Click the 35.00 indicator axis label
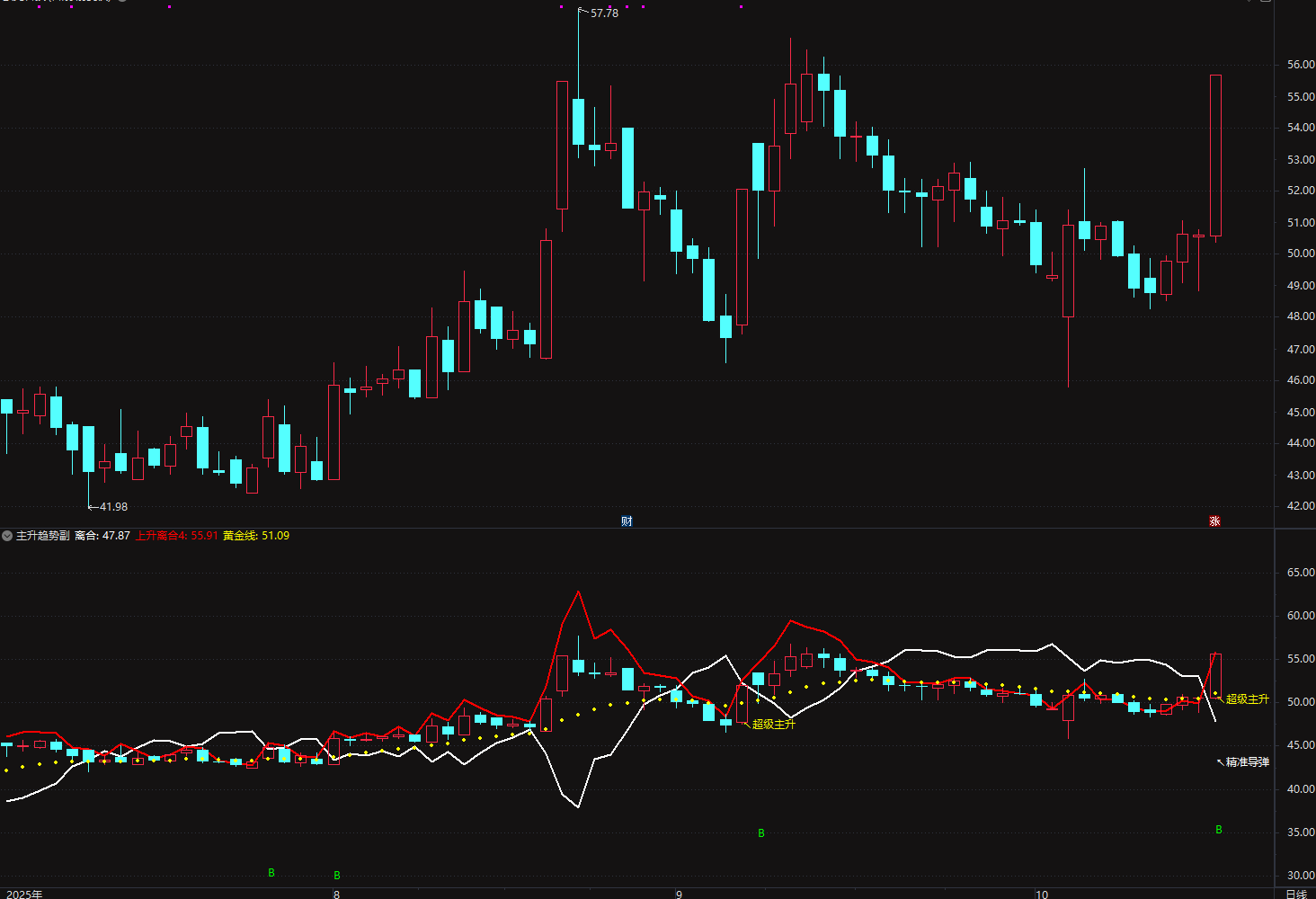1316x899 pixels. coord(1301,832)
